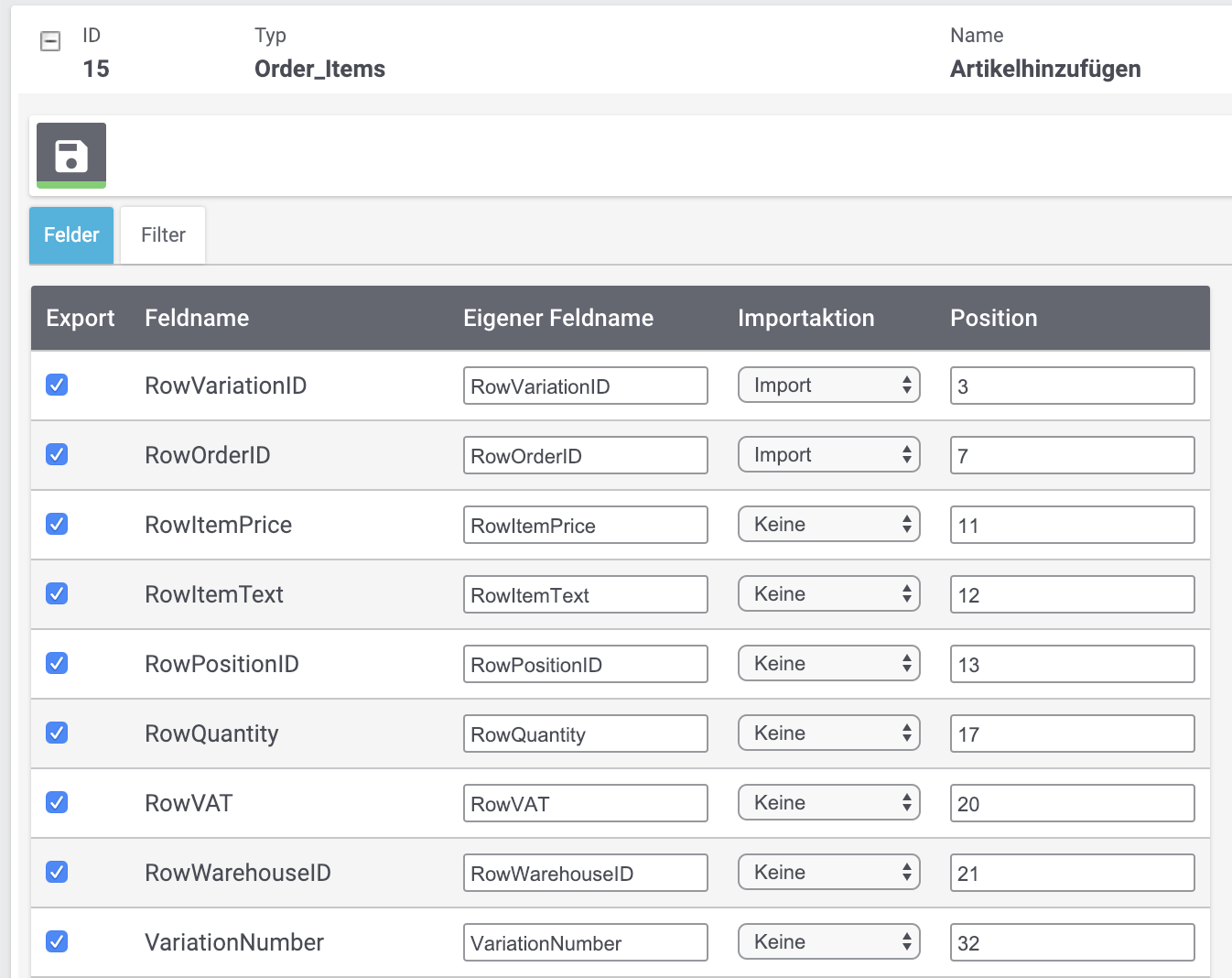Click the RowPositionID Eigener Feldname field
The image size is (1232, 978).
585,664
